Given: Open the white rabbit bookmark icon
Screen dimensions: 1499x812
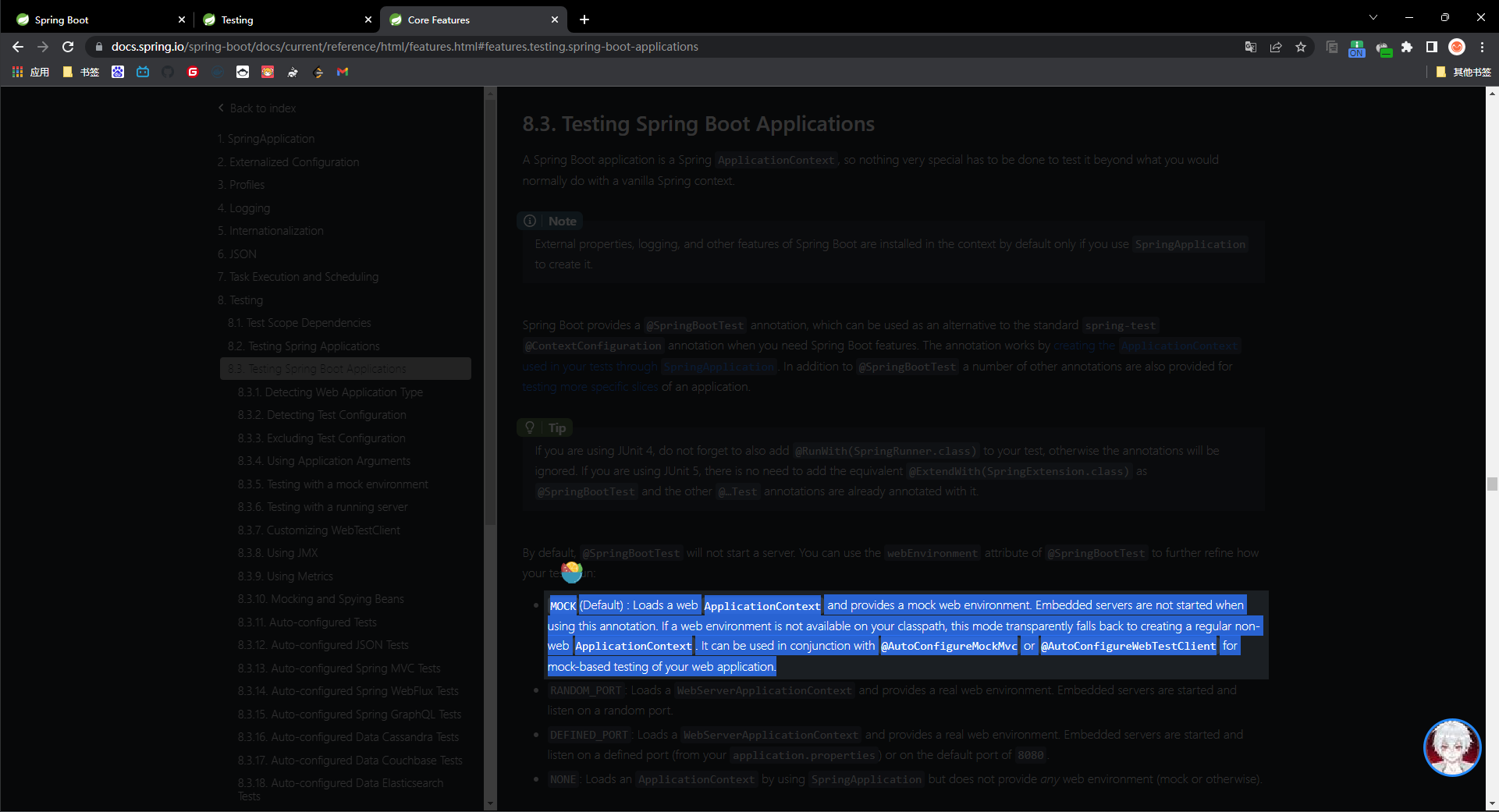Looking at the screenshot, I should coord(293,72).
